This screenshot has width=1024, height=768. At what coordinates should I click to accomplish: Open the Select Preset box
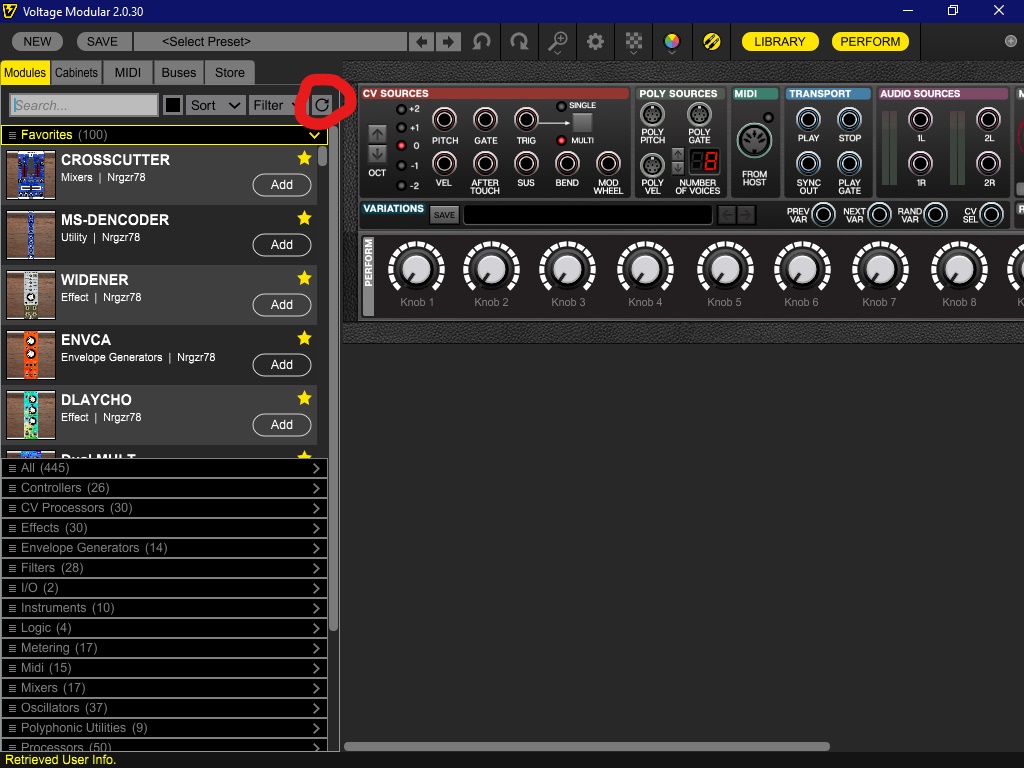coord(270,42)
